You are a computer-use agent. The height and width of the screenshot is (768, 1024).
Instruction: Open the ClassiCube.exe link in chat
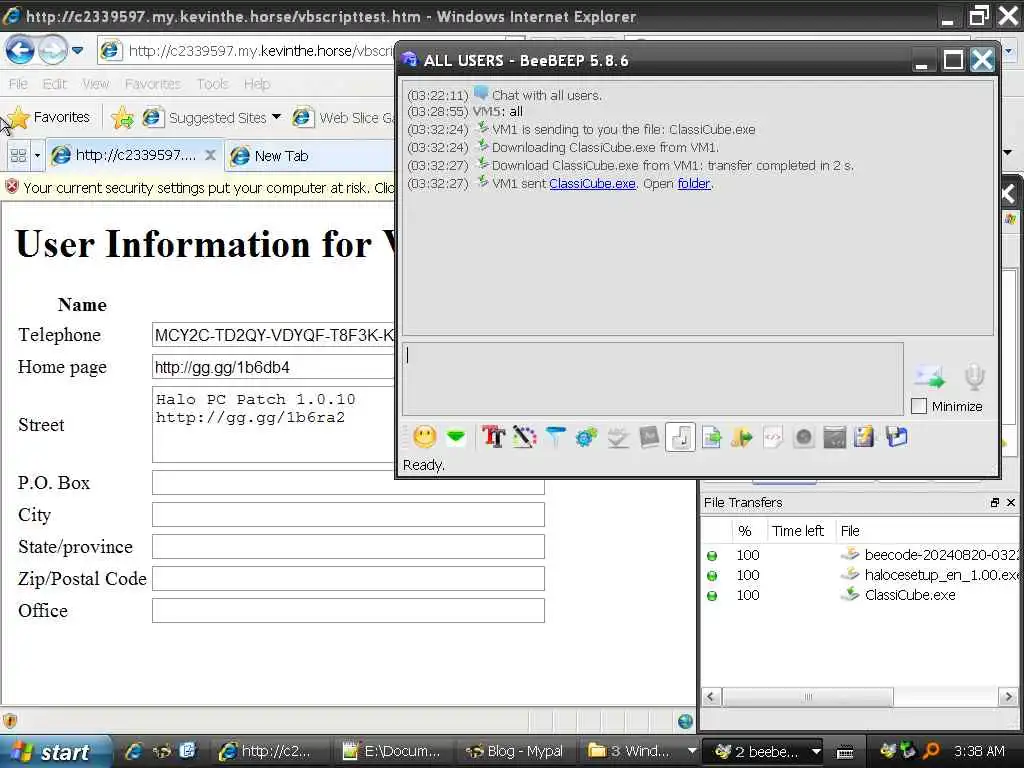pyautogui.click(x=592, y=184)
